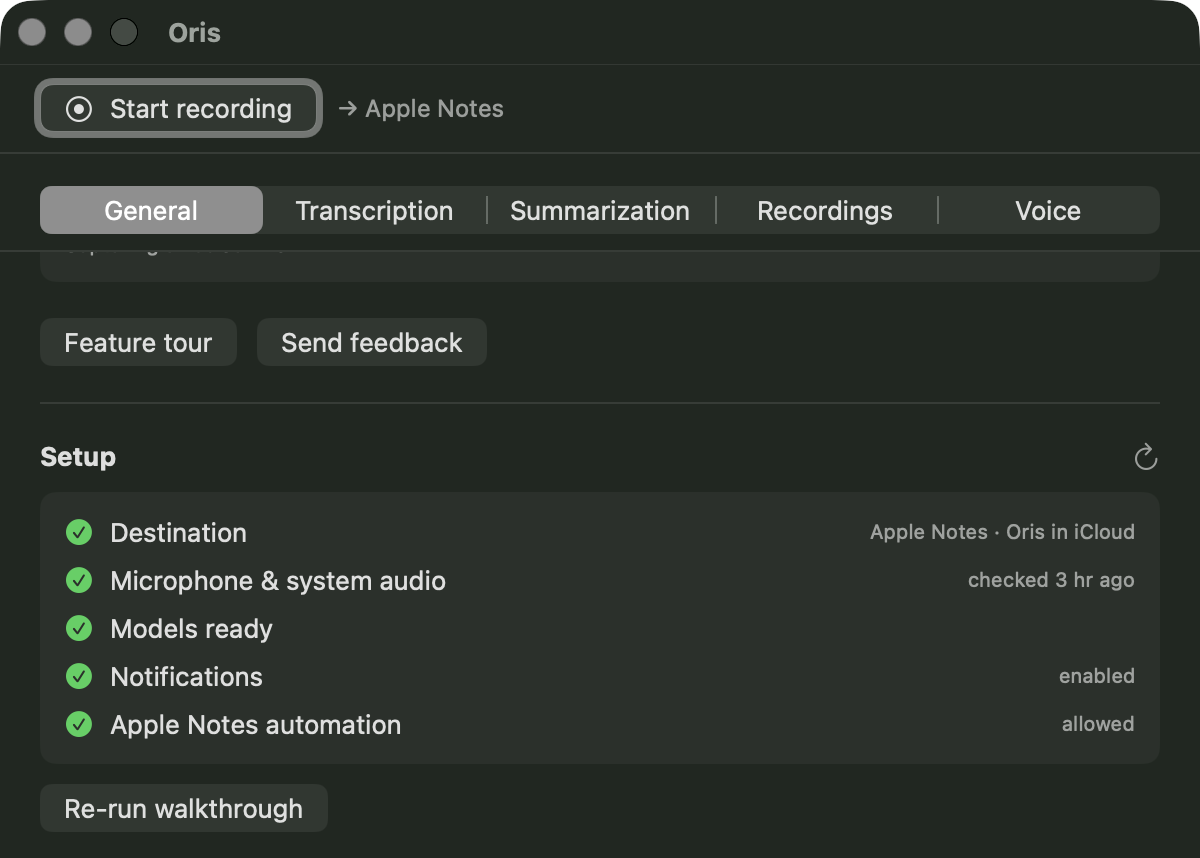
Task: Click the 'Notifications' label
Action: [186, 677]
